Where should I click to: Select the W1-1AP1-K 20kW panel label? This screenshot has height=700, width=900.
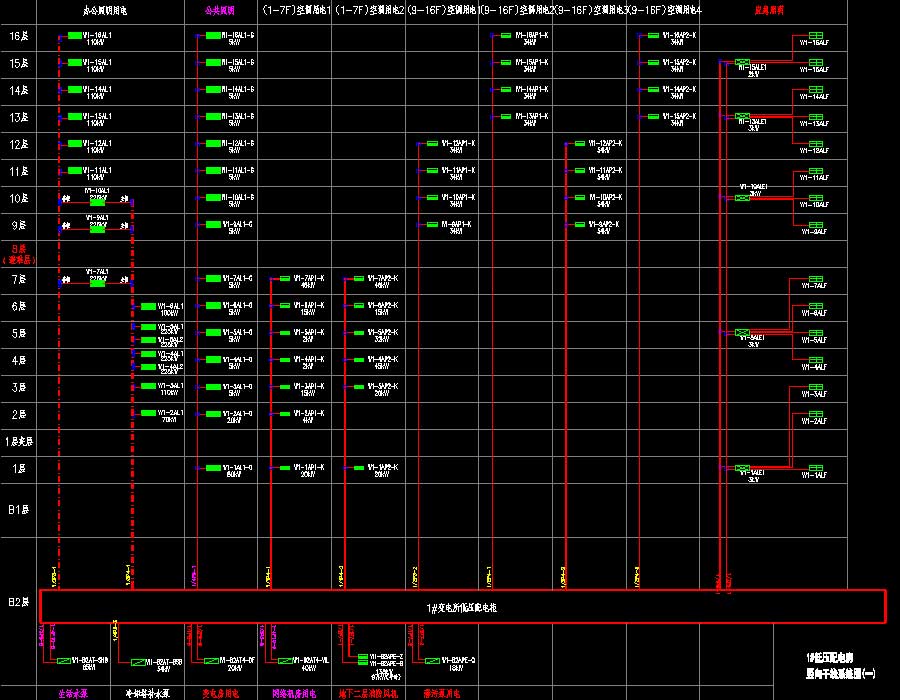[x=309, y=470]
